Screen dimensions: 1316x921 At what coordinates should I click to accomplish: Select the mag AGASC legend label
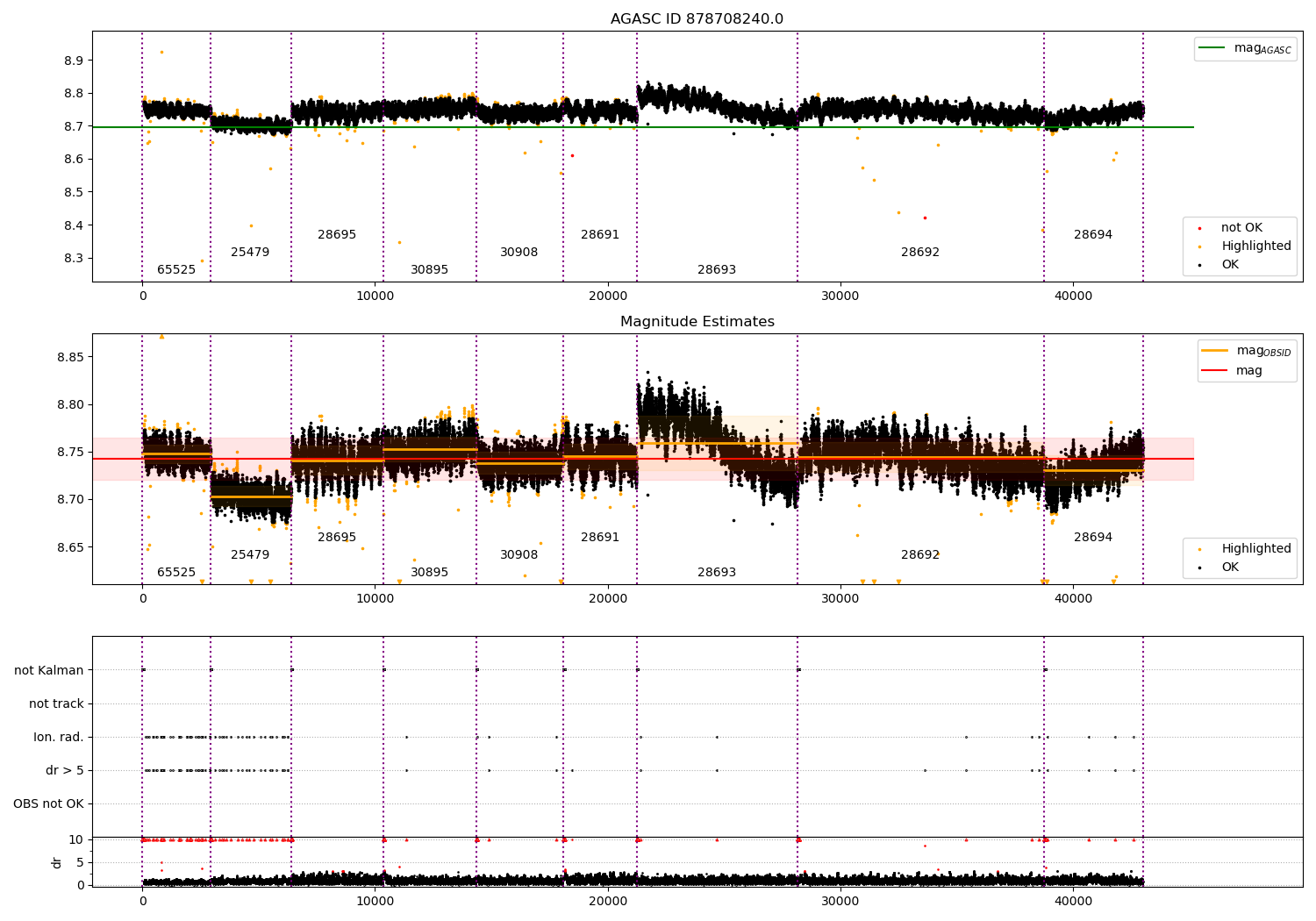[1262, 48]
